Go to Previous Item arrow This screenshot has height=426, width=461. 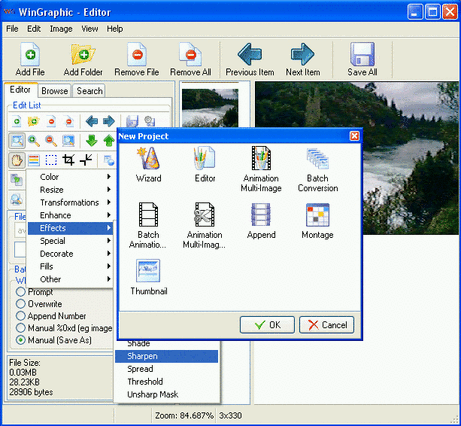(x=250, y=54)
